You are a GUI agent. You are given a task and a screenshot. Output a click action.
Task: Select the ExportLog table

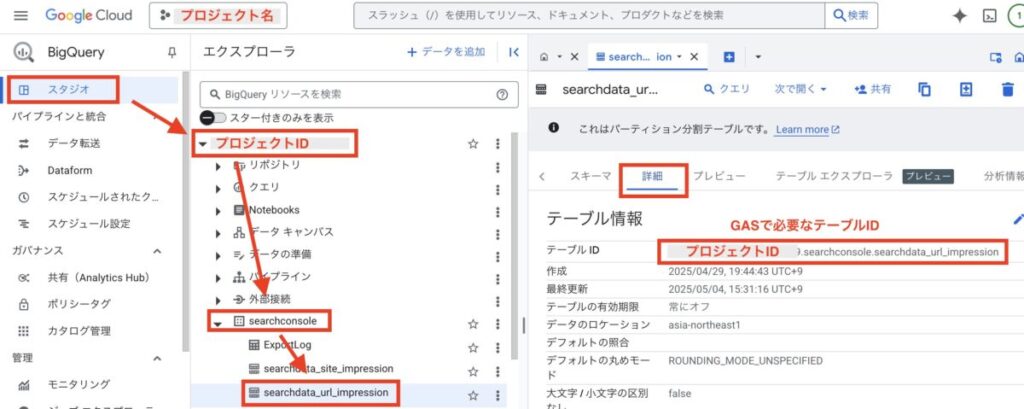287,345
